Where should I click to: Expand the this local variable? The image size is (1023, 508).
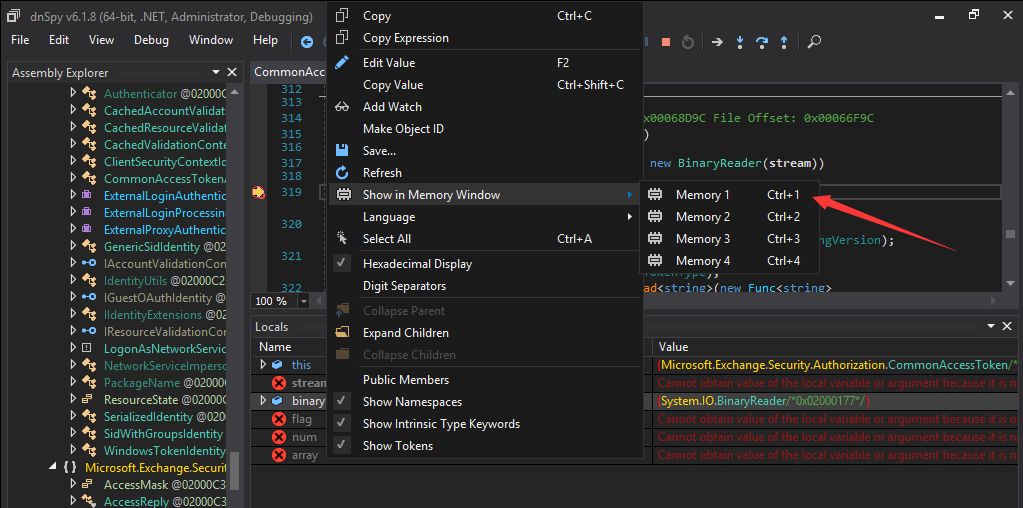tap(264, 365)
